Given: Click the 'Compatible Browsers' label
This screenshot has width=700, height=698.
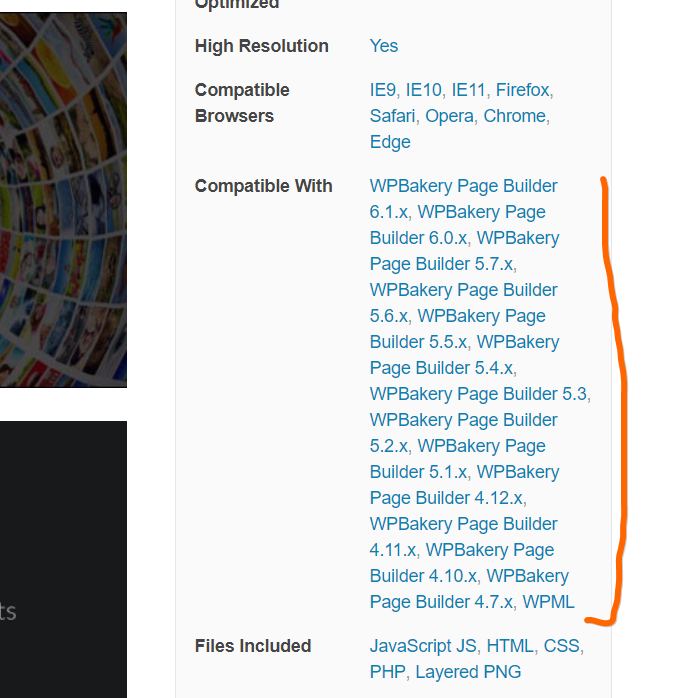Looking at the screenshot, I should (242, 103).
